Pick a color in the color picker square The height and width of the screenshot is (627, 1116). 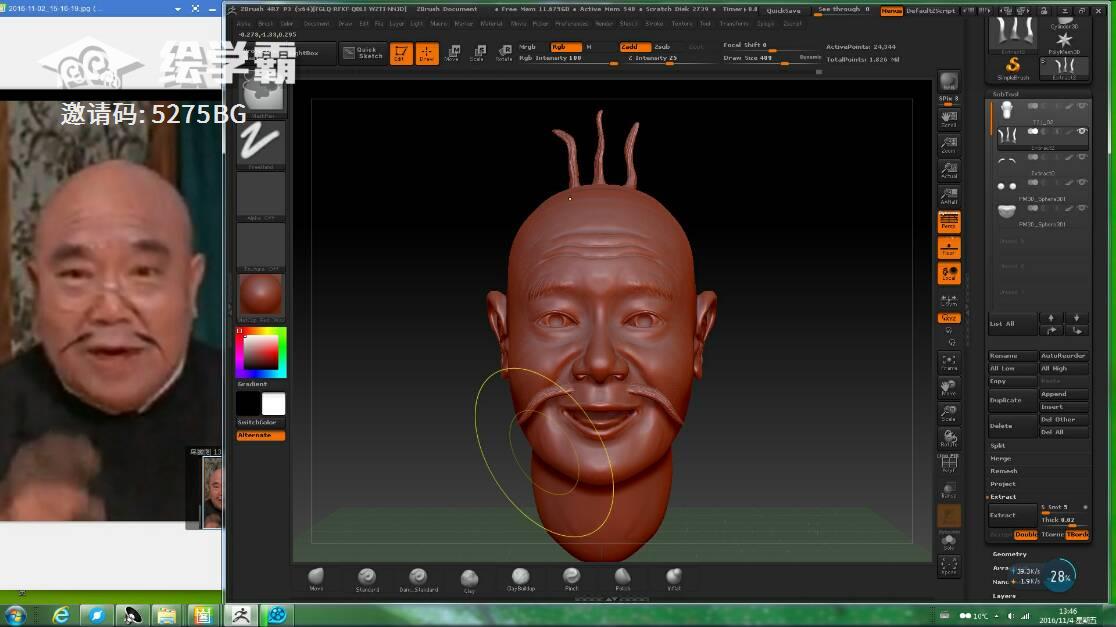pyautogui.click(x=262, y=352)
